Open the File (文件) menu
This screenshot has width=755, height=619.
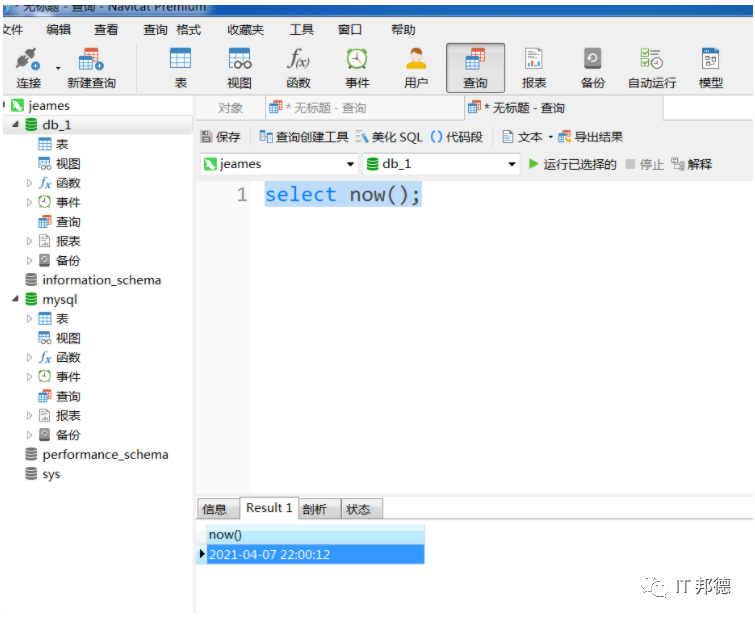(x=13, y=30)
